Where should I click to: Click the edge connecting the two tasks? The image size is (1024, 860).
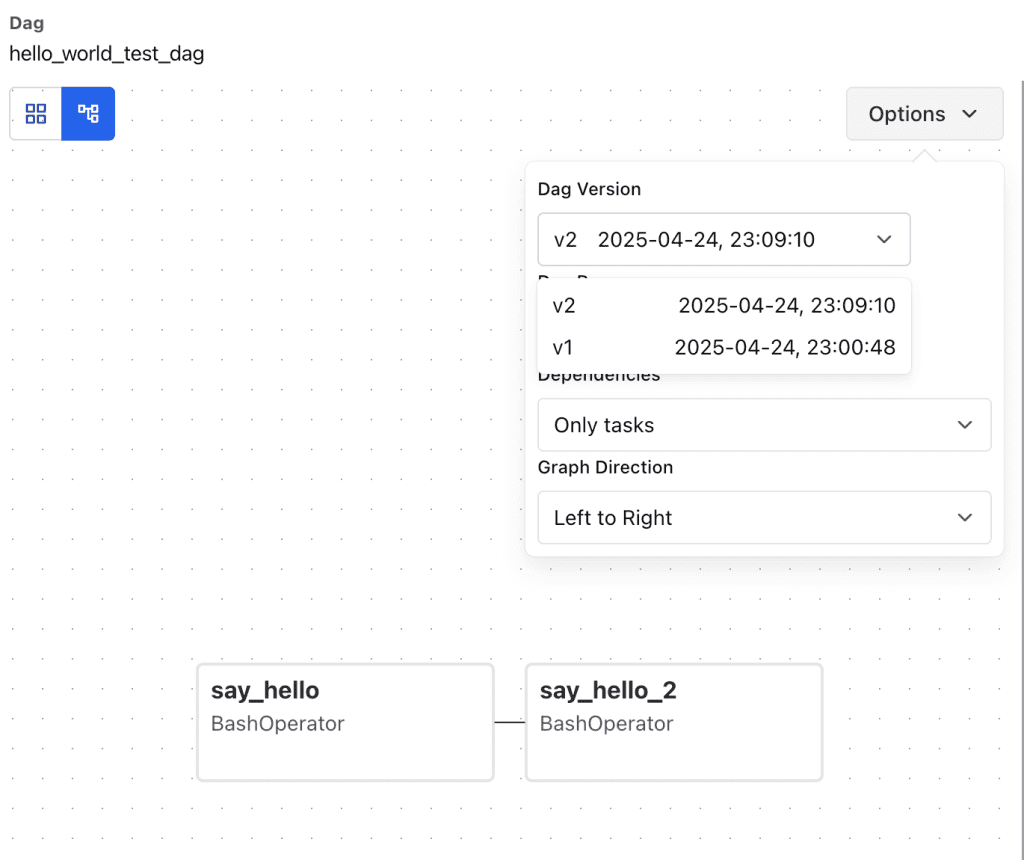pyautogui.click(x=509, y=722)
